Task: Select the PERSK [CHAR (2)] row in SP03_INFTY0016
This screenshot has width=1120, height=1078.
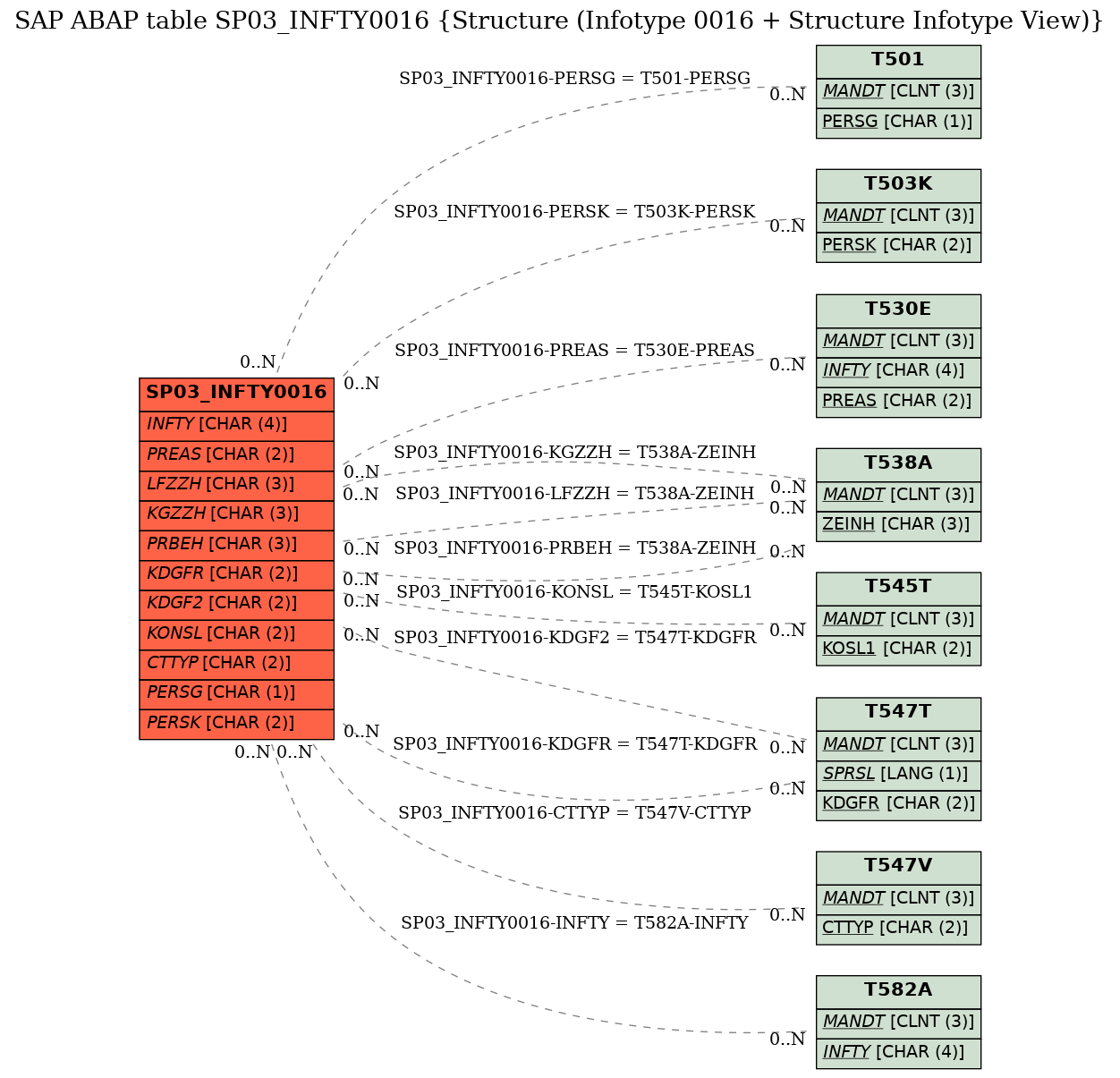Action: 236,724
